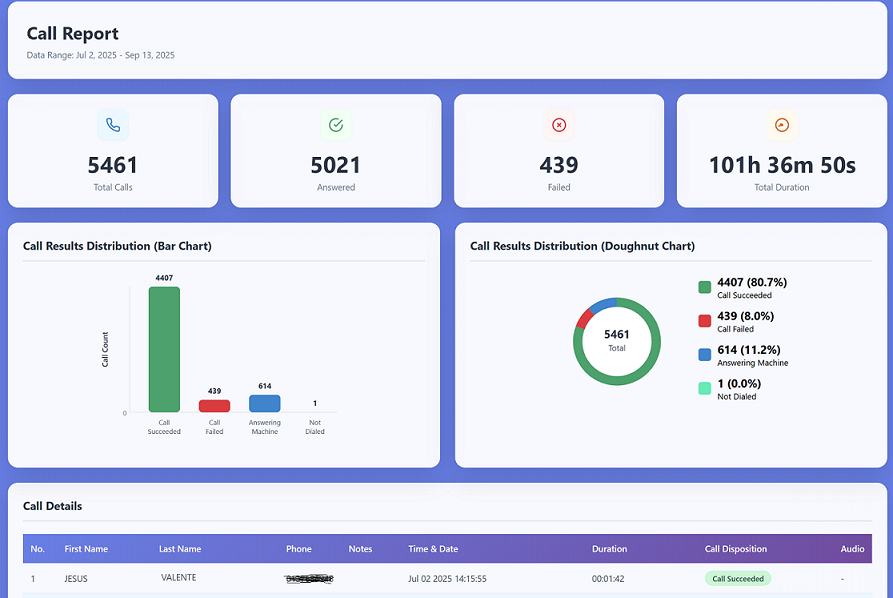893x598 pixels.
Task: Click the blue Answering Machine bar
Action: [264, 403]
